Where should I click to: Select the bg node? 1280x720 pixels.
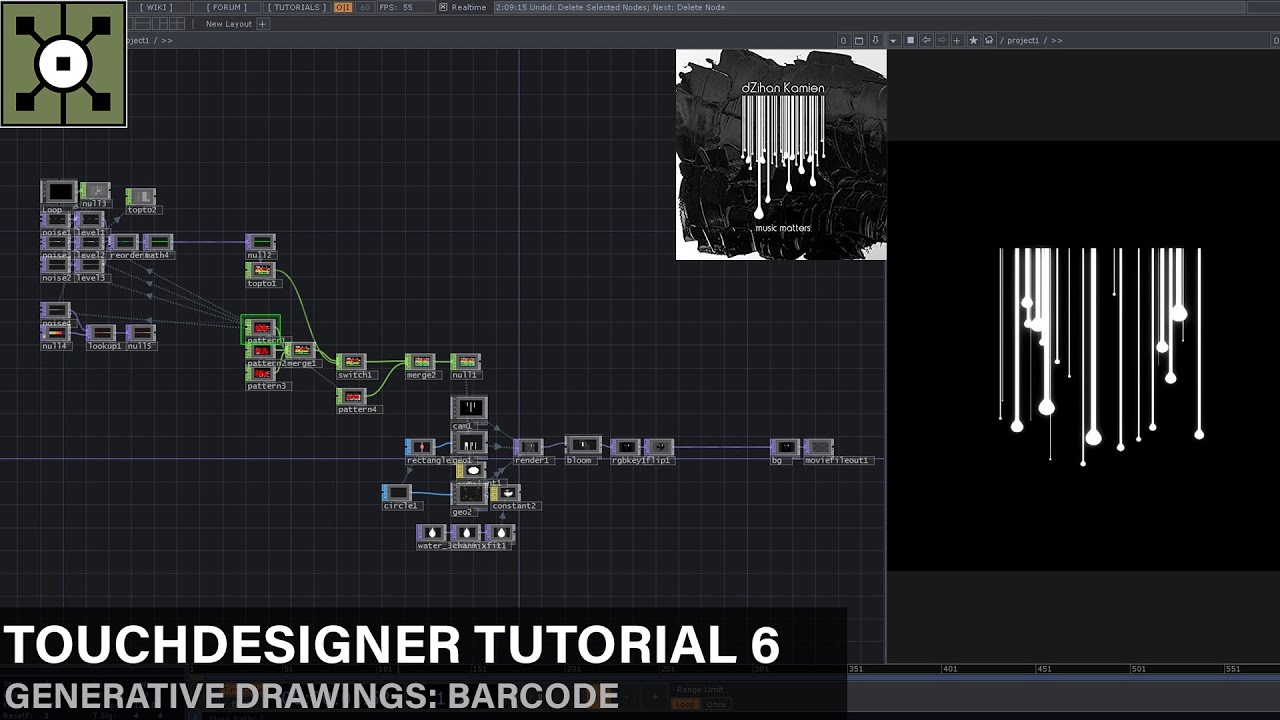click(x=785, y=448)
